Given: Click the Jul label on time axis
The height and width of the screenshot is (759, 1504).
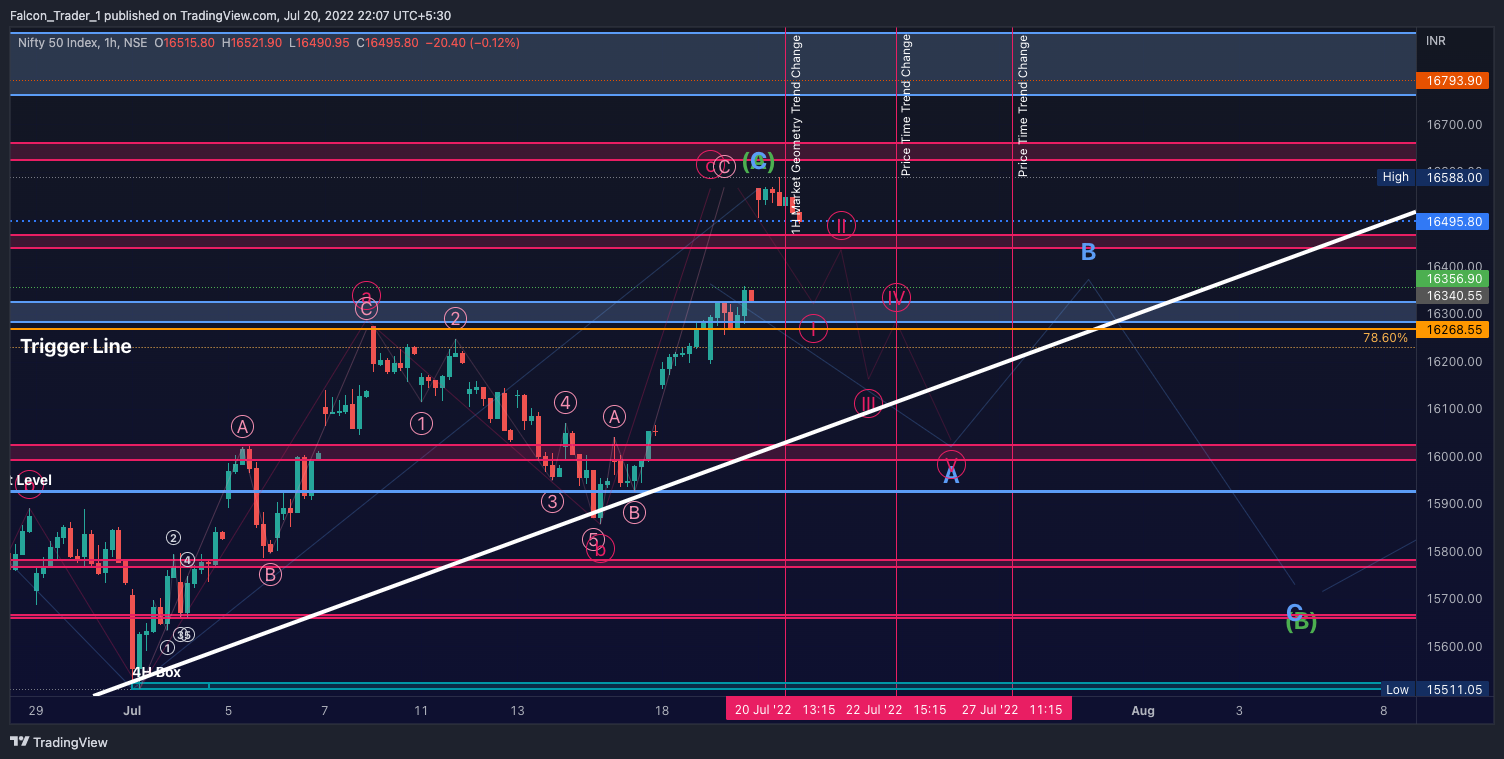Looking at the screenshot, I should click(131, 710).
